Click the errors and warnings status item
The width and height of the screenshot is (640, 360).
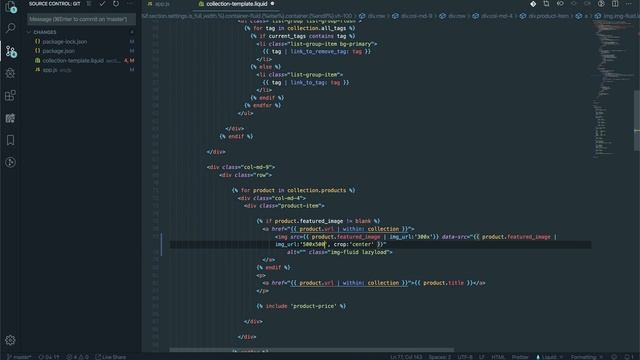click(x=78, y=357)
